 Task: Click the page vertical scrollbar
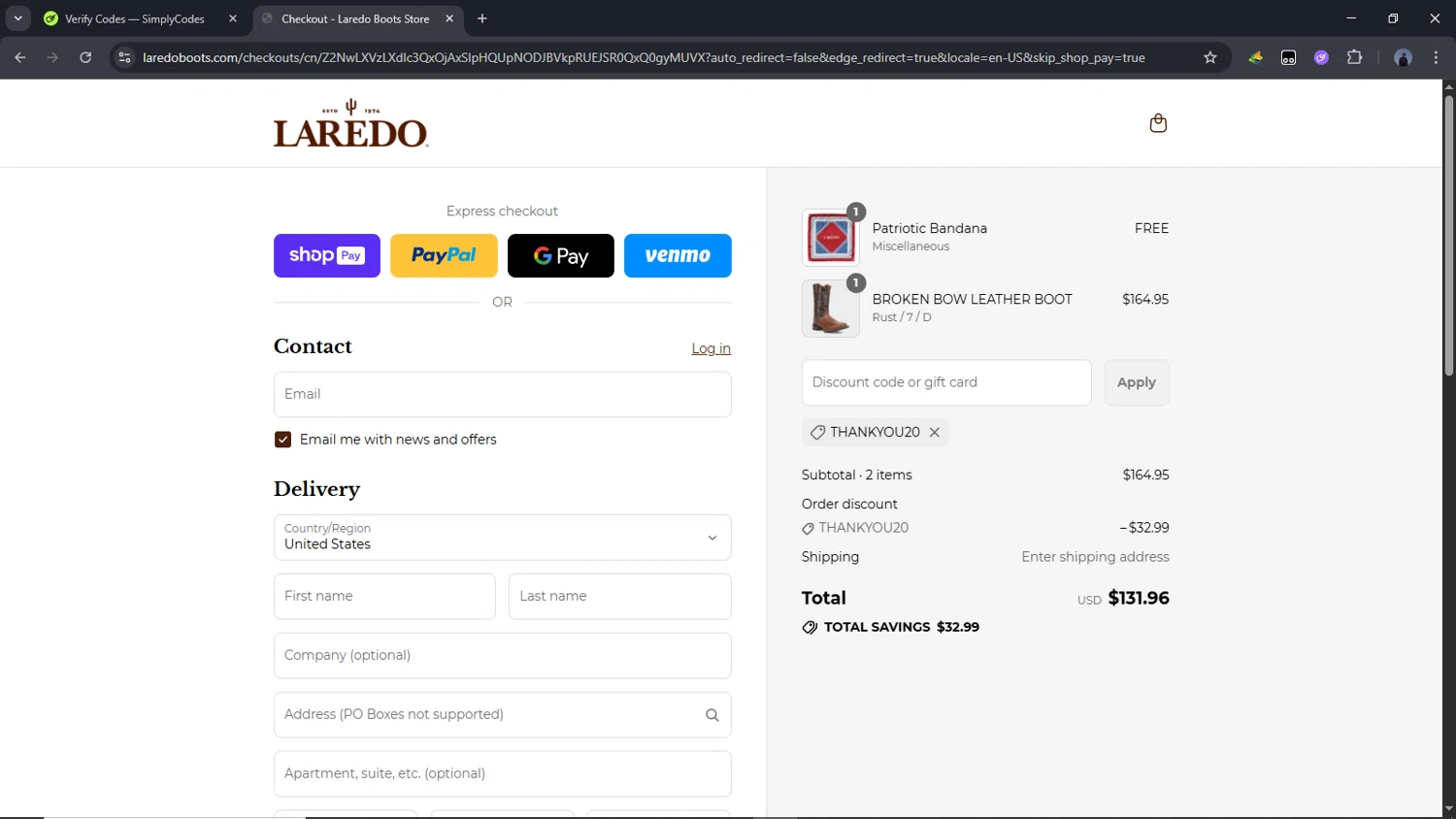pos(1448,236)
